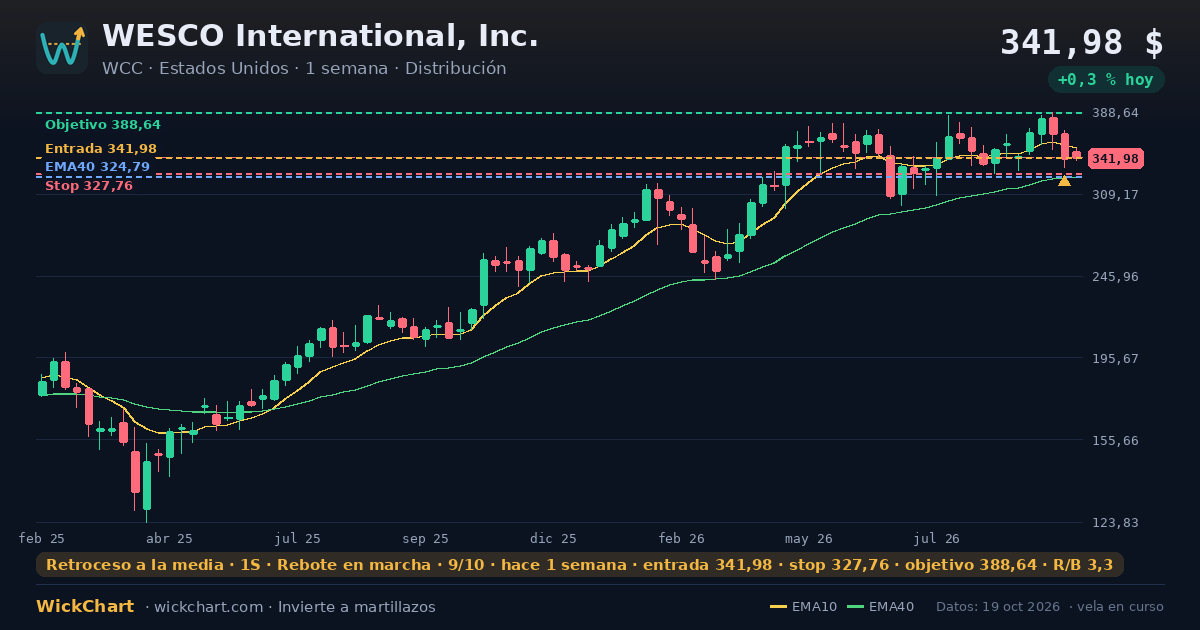Click the orange triangle signal marker
1200x630 pixels.
(1064, 180)
